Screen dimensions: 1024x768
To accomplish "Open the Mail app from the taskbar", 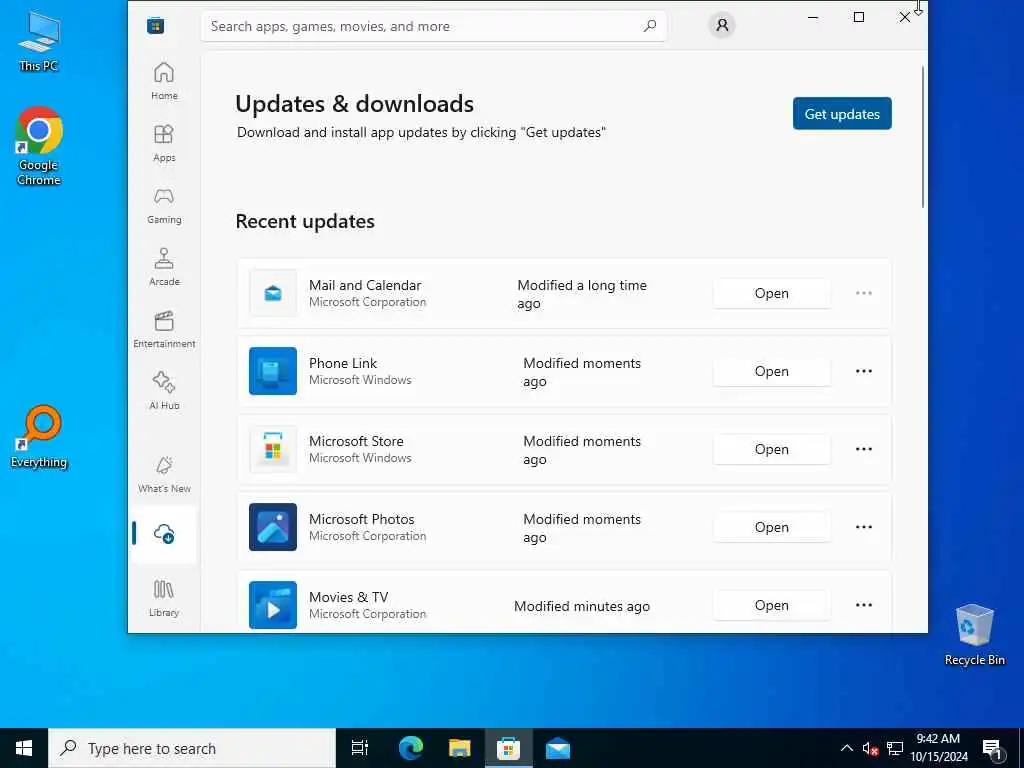I will point(558,748).
